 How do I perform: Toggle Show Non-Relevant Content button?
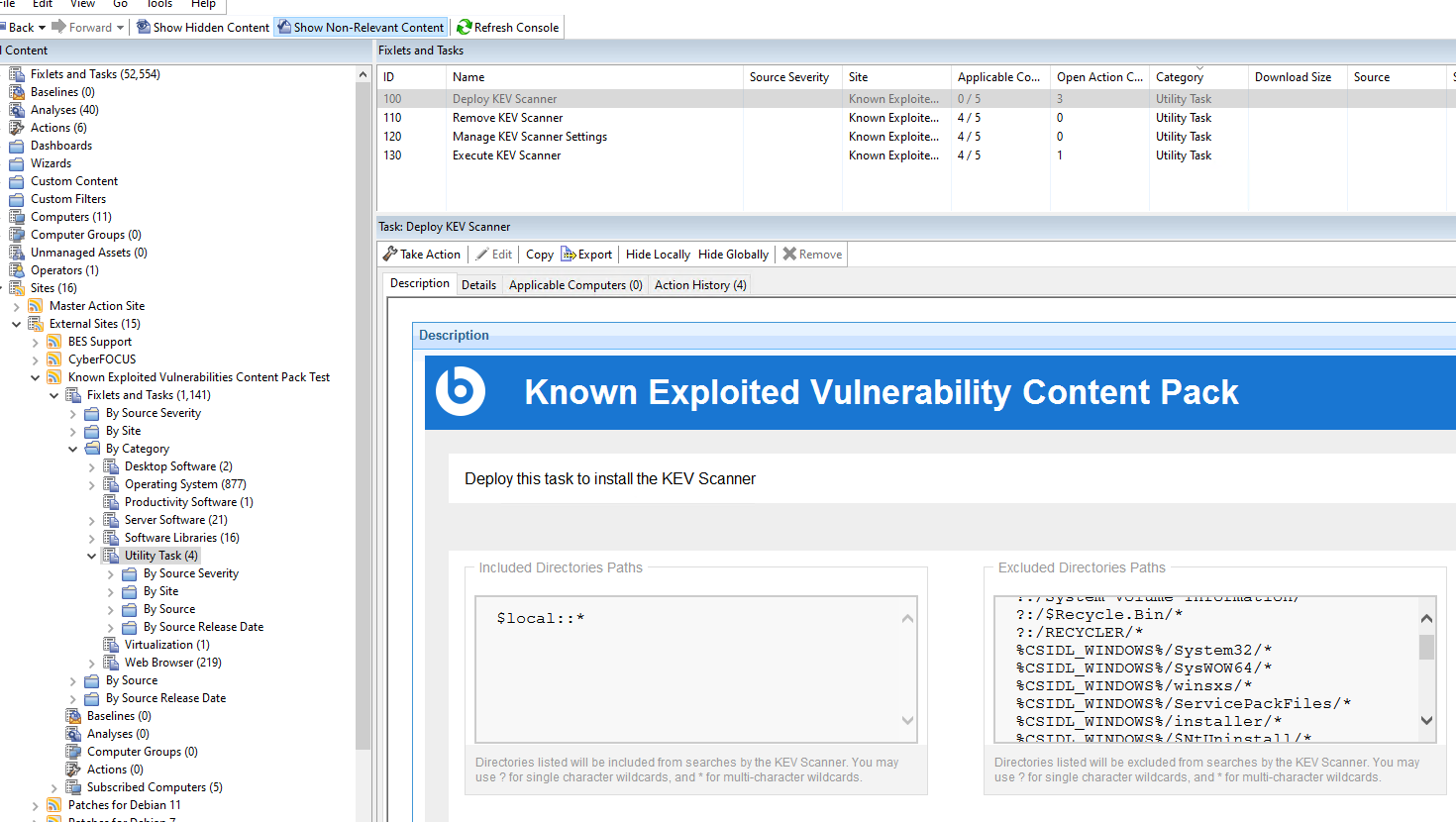tap(362, 27)
